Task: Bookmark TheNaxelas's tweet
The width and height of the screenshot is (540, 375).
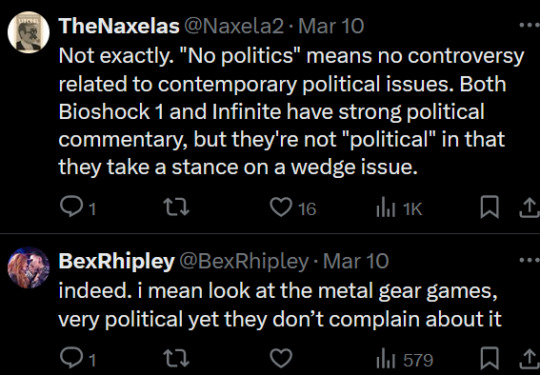Action: pyautogui.click(x=489, y=208)
